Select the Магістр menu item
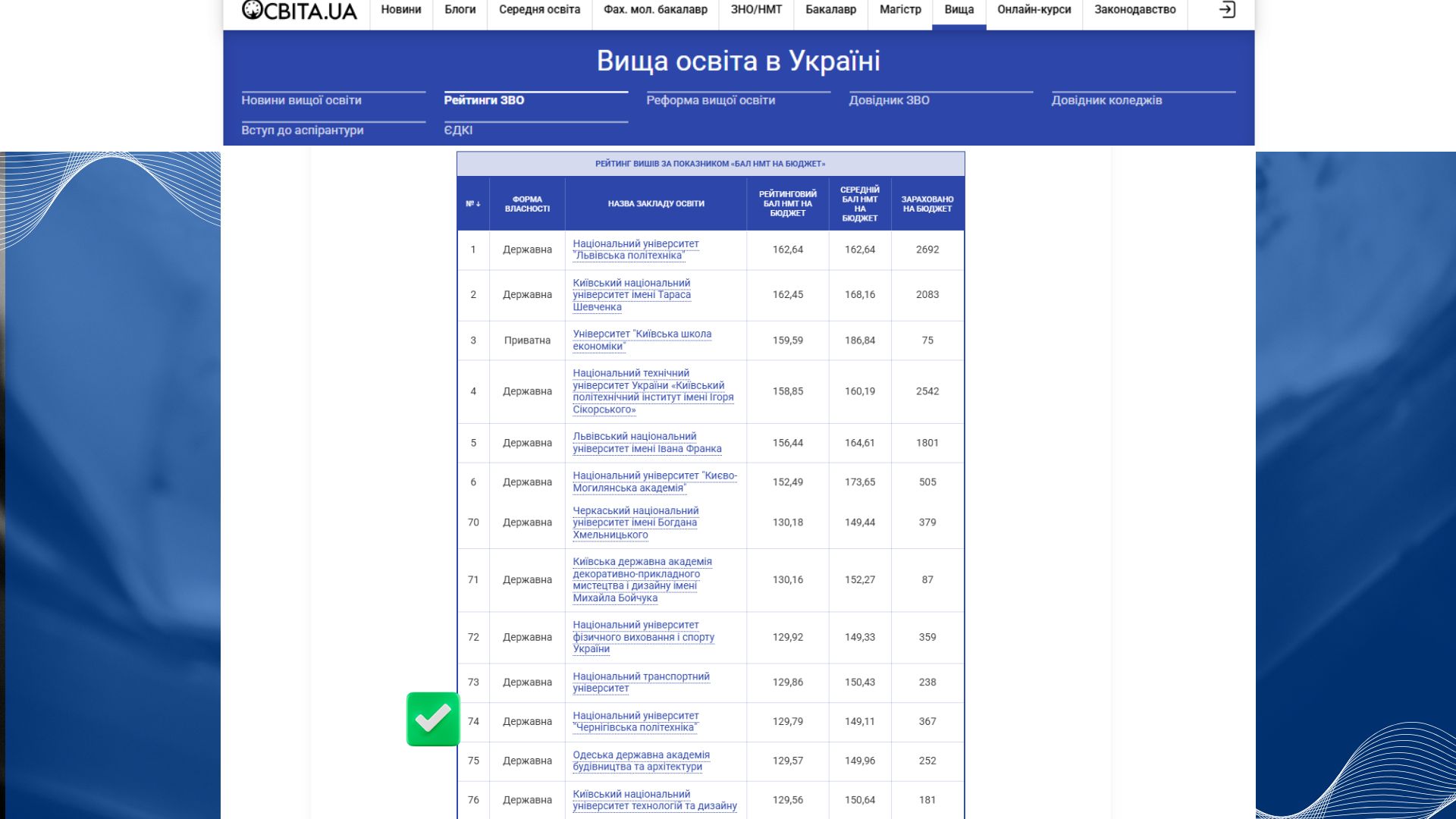 pyautogui.click(x=899, y=10)
